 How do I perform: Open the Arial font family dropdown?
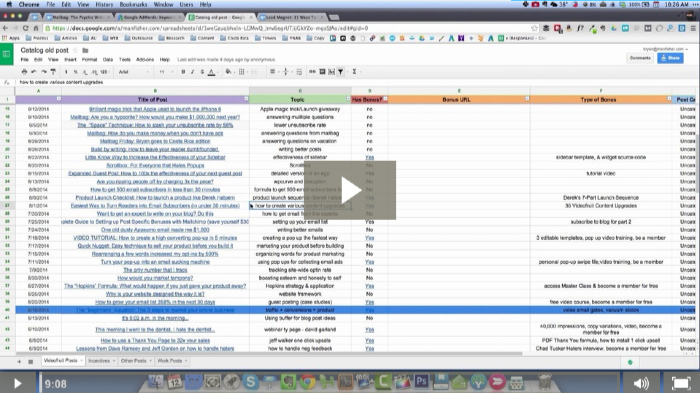tap(134, 71)
